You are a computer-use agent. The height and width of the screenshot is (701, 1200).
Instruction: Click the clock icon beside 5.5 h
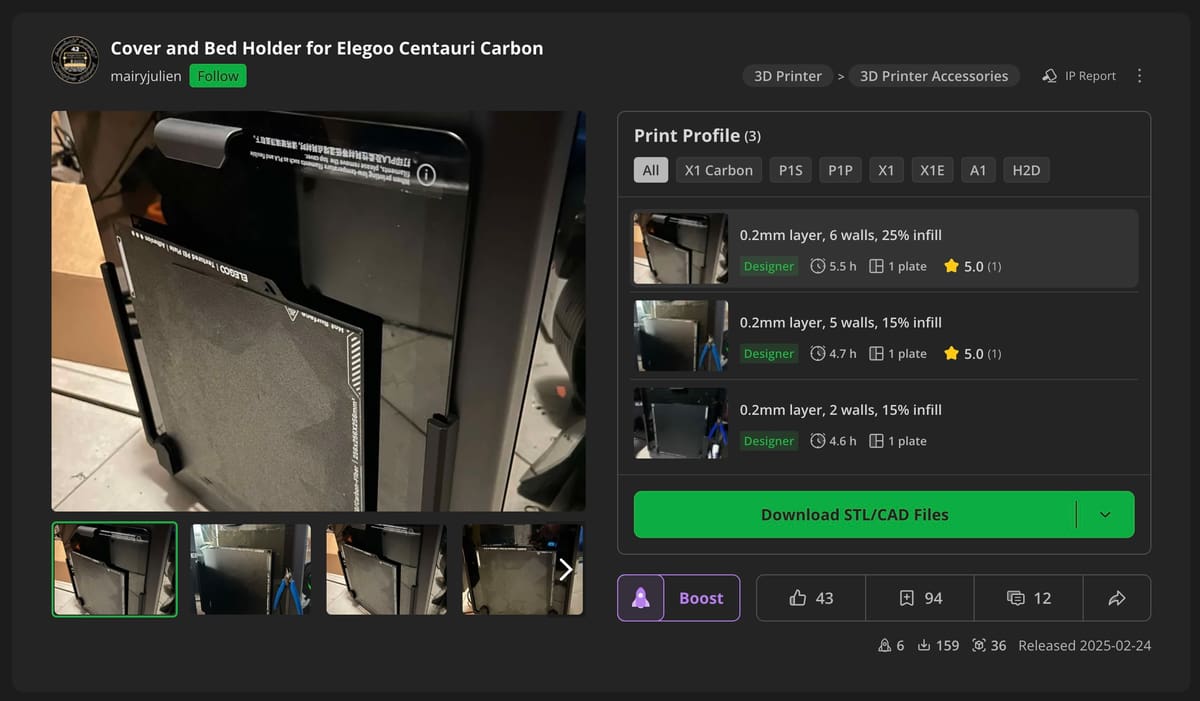(818, 266)
